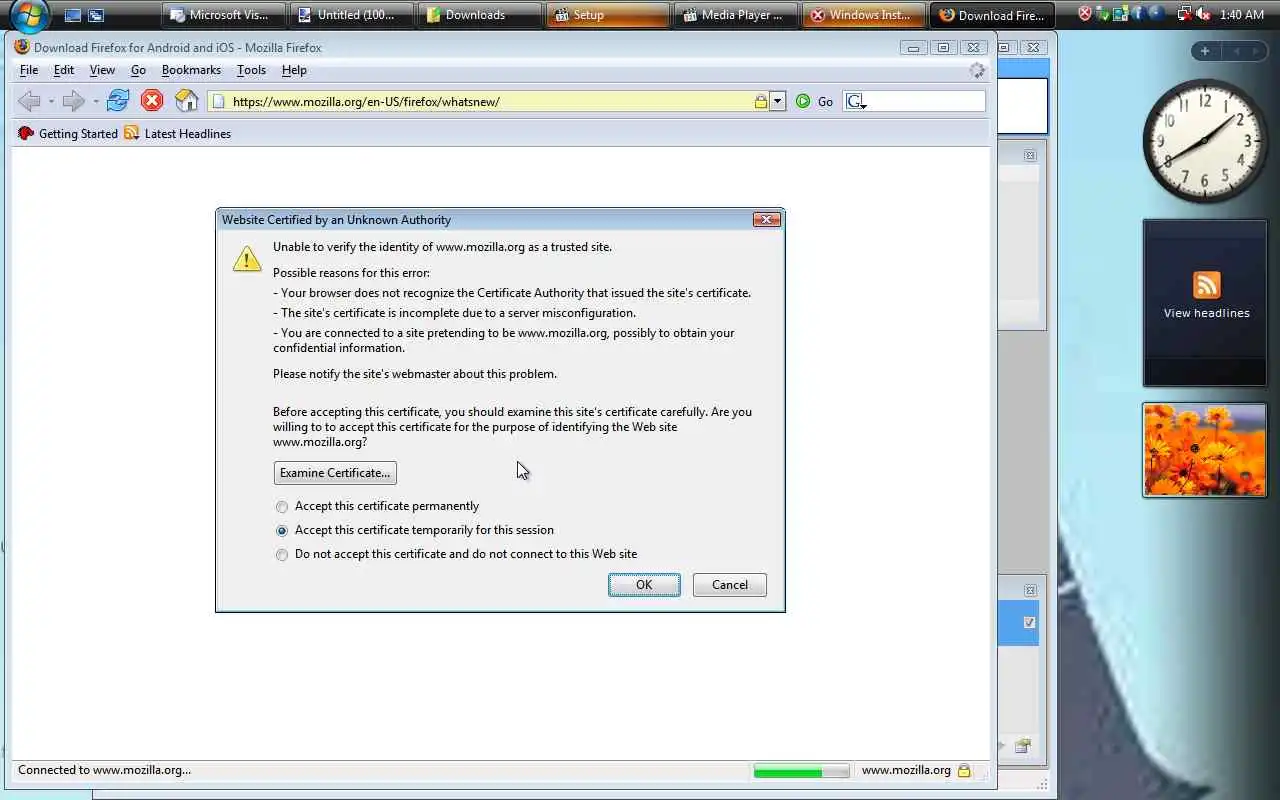
Task: Click the 1:40 AM system clock
Action: (1242, 15)
